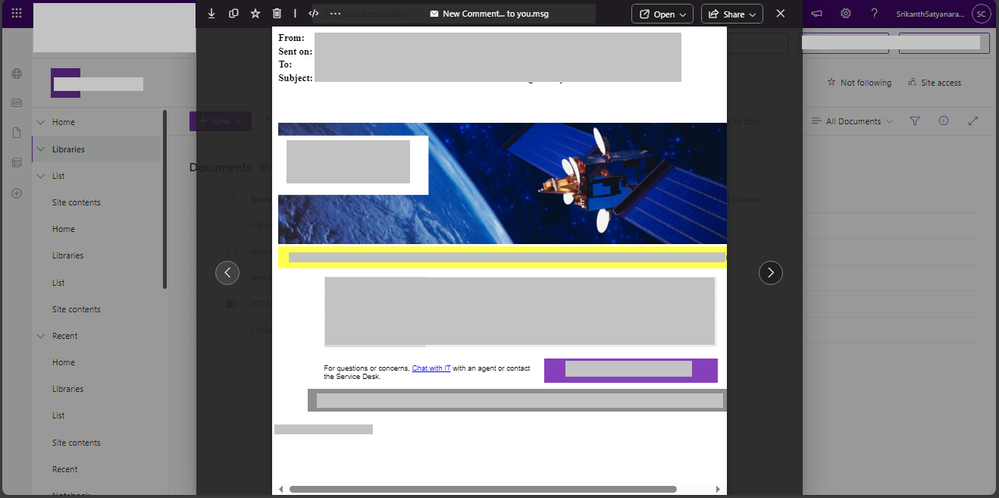Screen dimensions: 999x498
Task: Click the Chat with IT link
Action: coord(431,368)
